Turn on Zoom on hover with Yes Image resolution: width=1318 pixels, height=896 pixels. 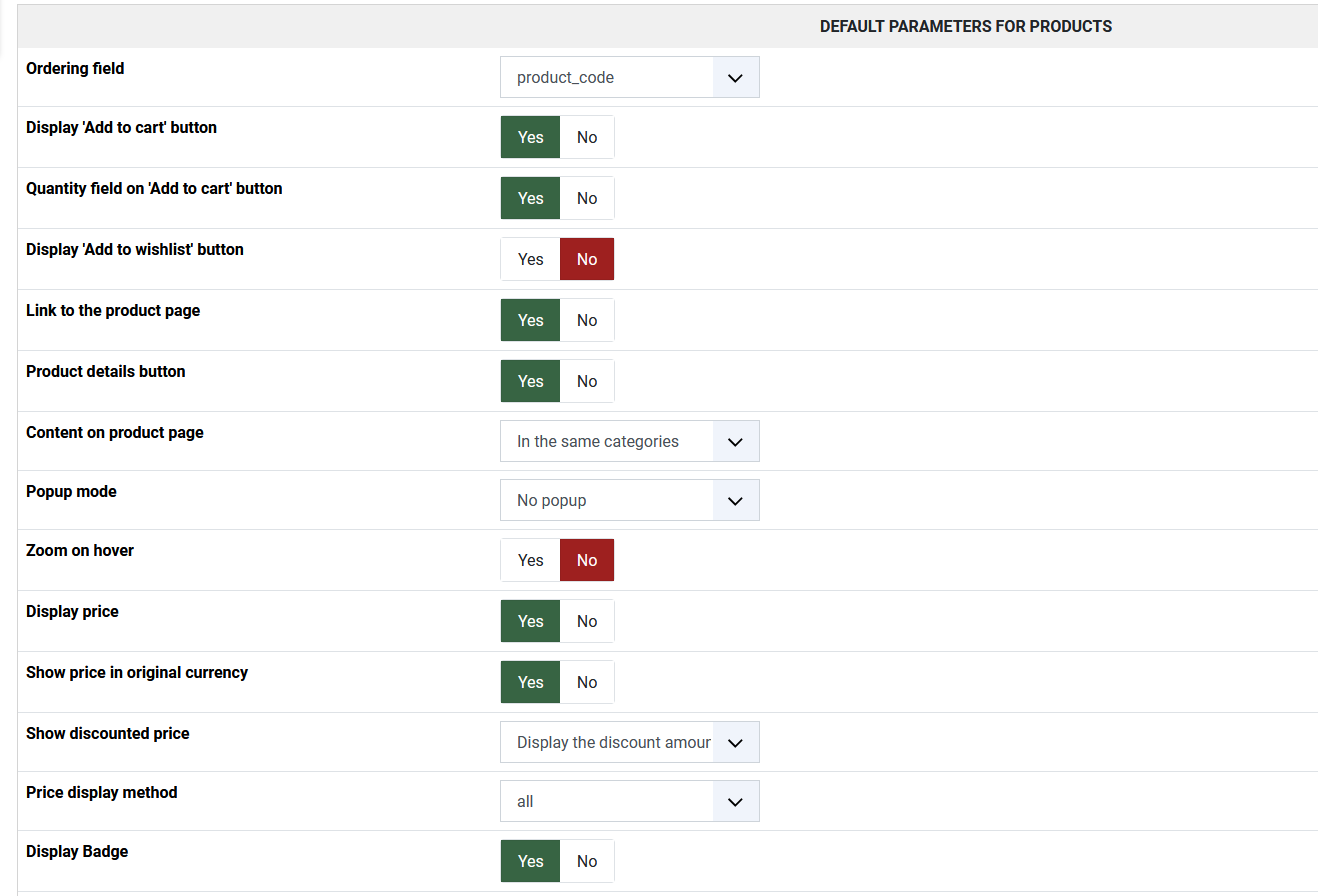pos(531,560)
